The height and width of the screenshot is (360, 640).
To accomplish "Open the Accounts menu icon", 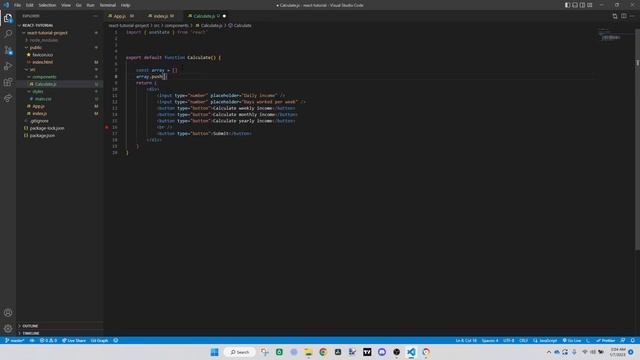I will click(x=8, y=313).
